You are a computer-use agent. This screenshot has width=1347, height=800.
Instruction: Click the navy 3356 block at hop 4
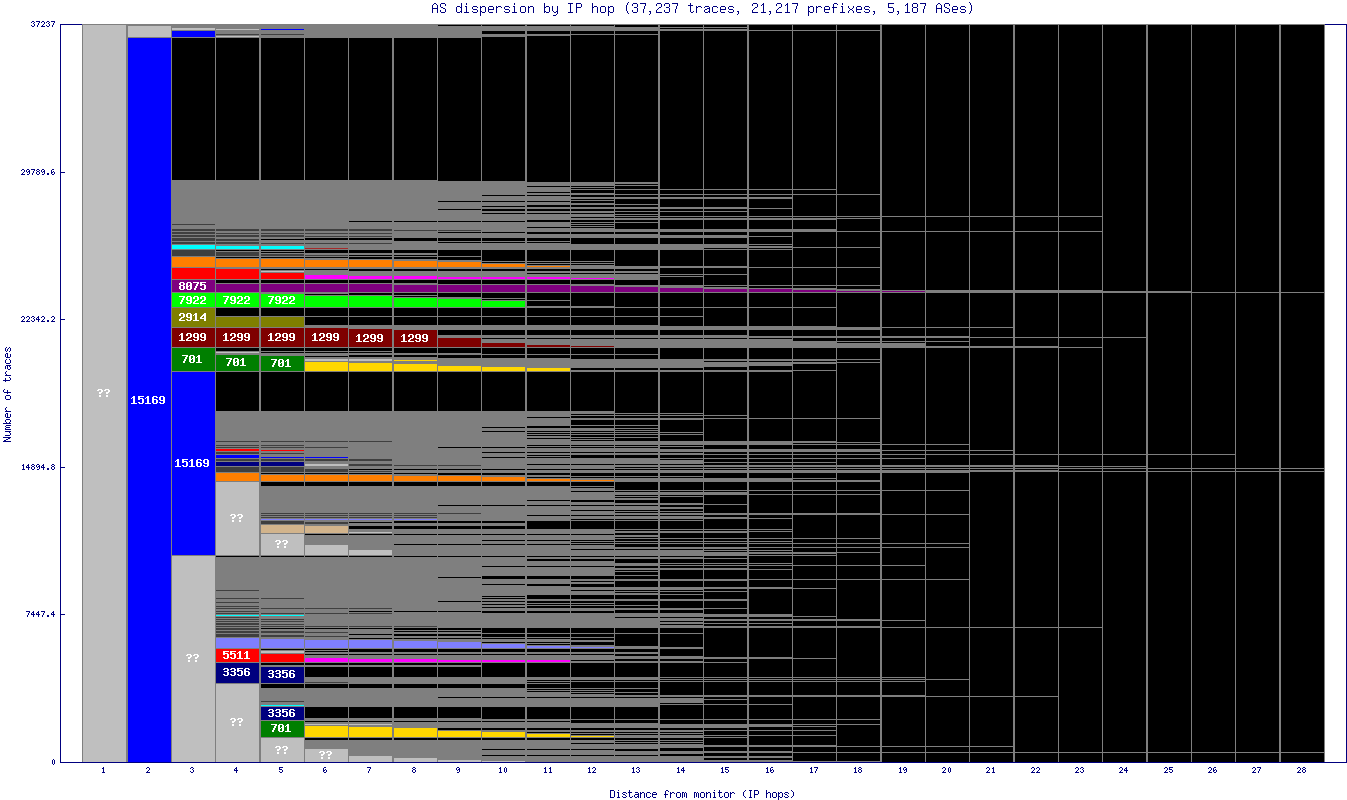click(x=237, y=673)
